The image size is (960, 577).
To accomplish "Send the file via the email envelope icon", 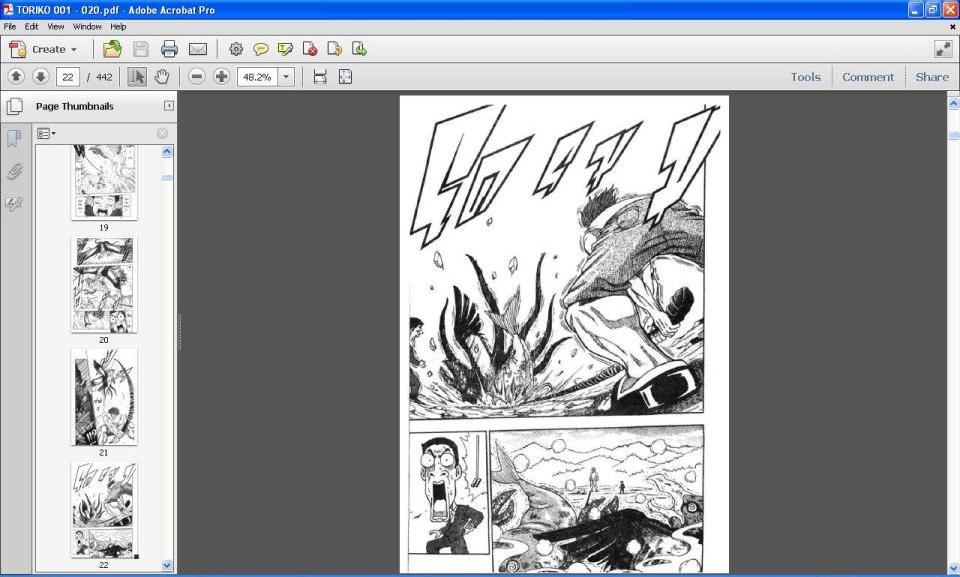I will [x=198, y=49].
